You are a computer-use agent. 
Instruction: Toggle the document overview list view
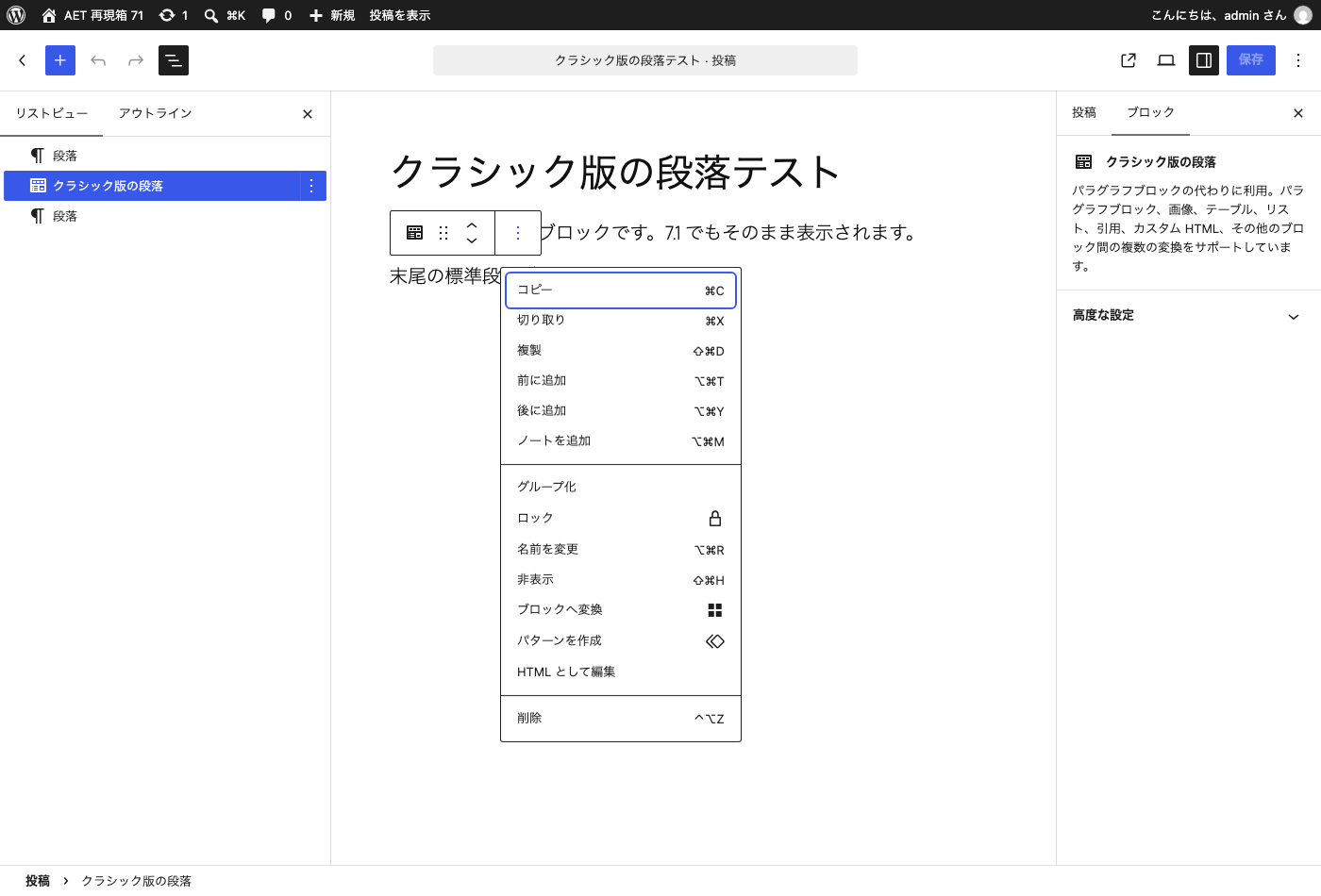(x=174, y=60)
